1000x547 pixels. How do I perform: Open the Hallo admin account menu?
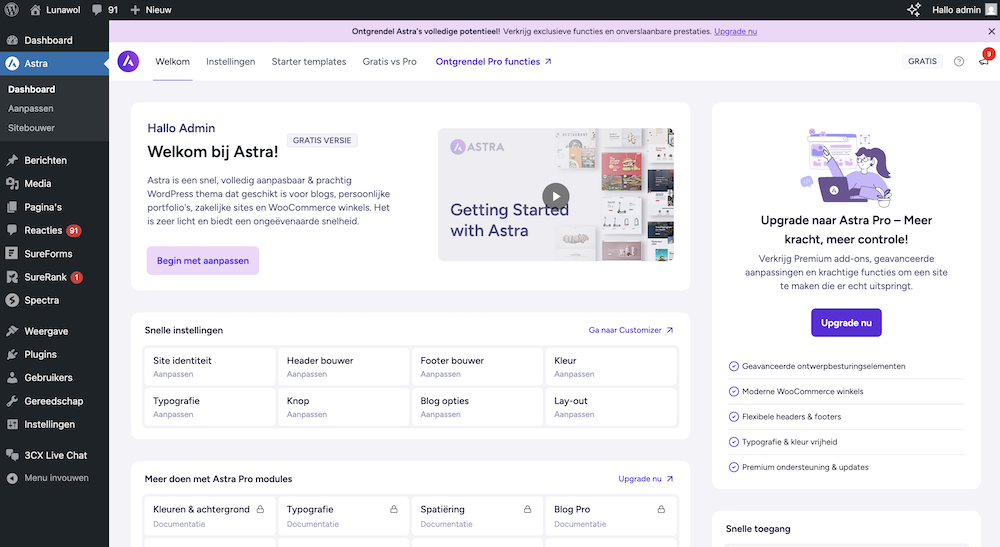pos(964,10)
